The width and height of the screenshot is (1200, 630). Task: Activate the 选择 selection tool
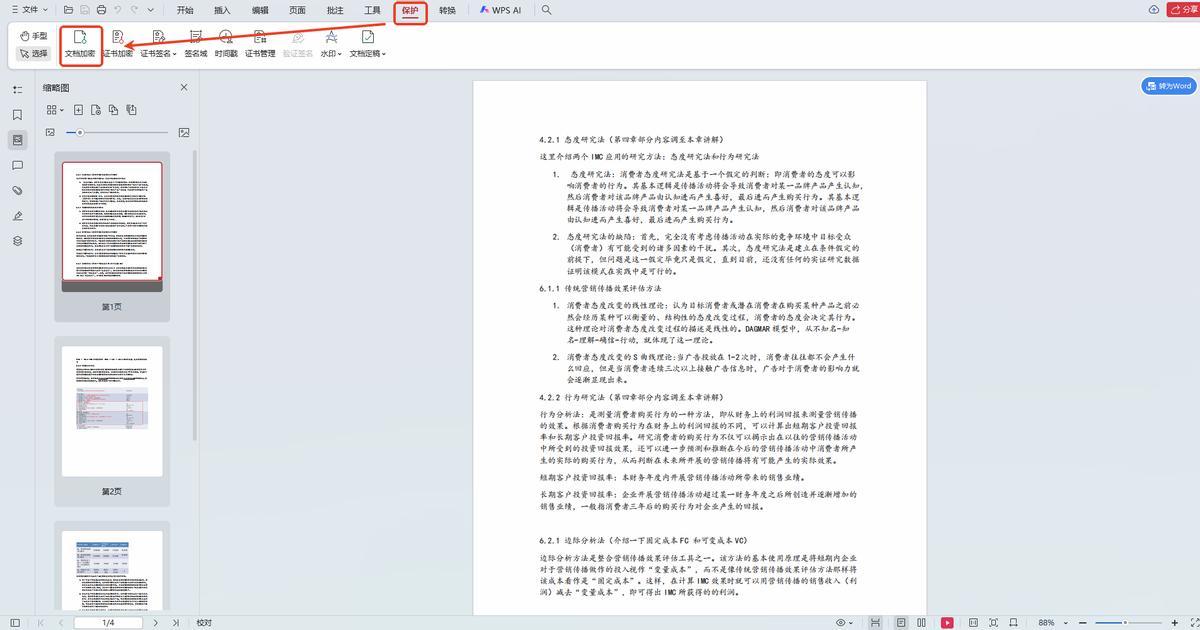pyautogui.click(x=35, y=54)
